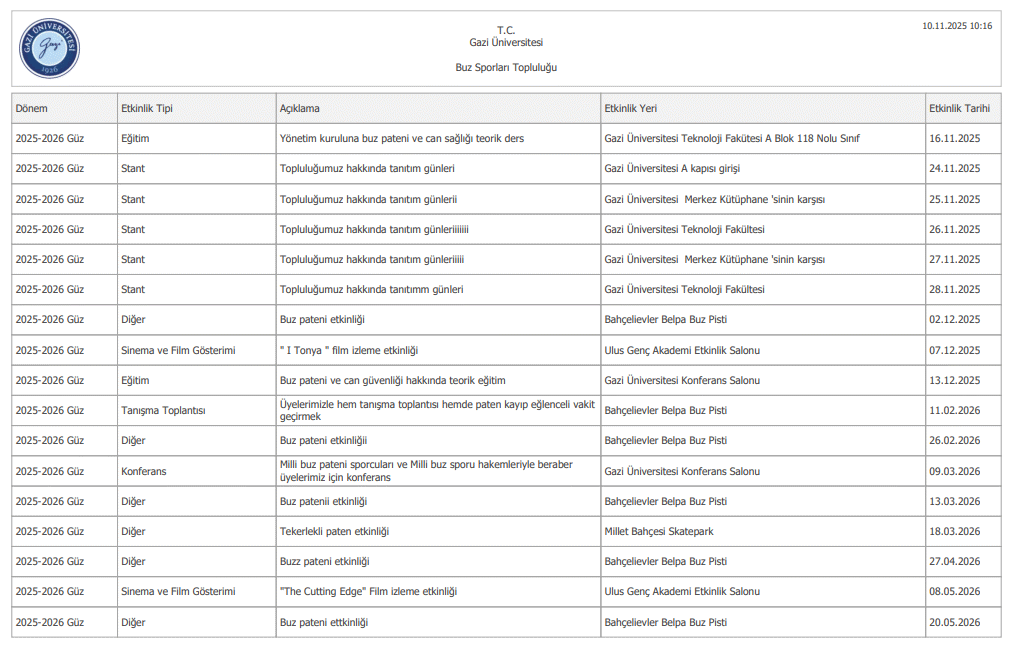Select the Etkinlik Tarihi column header

point(959,108)
